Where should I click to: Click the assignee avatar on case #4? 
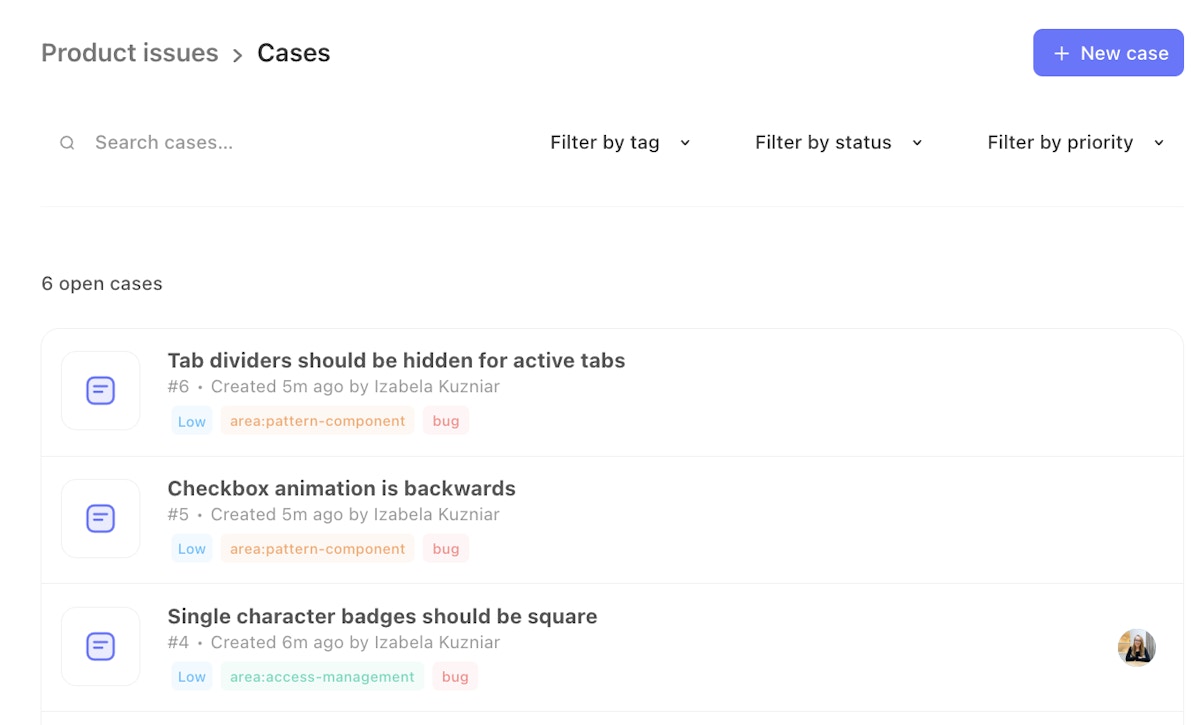coord(1136,647)
